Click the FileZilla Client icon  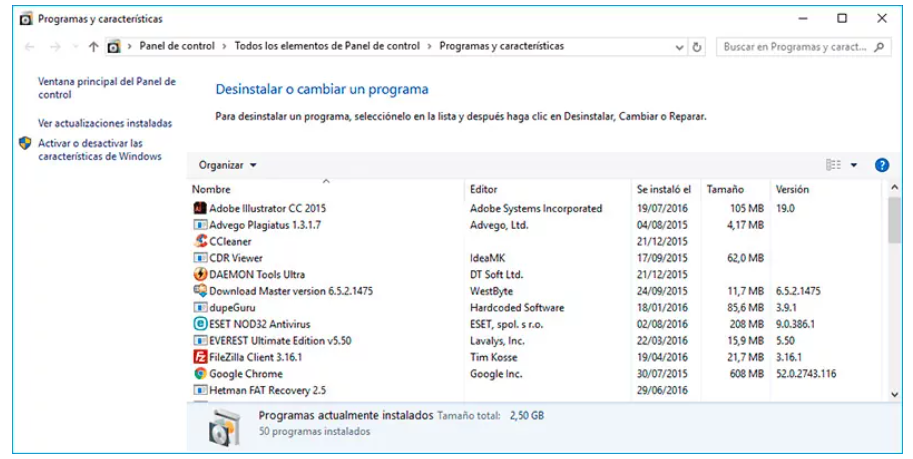tap(200, 356)
